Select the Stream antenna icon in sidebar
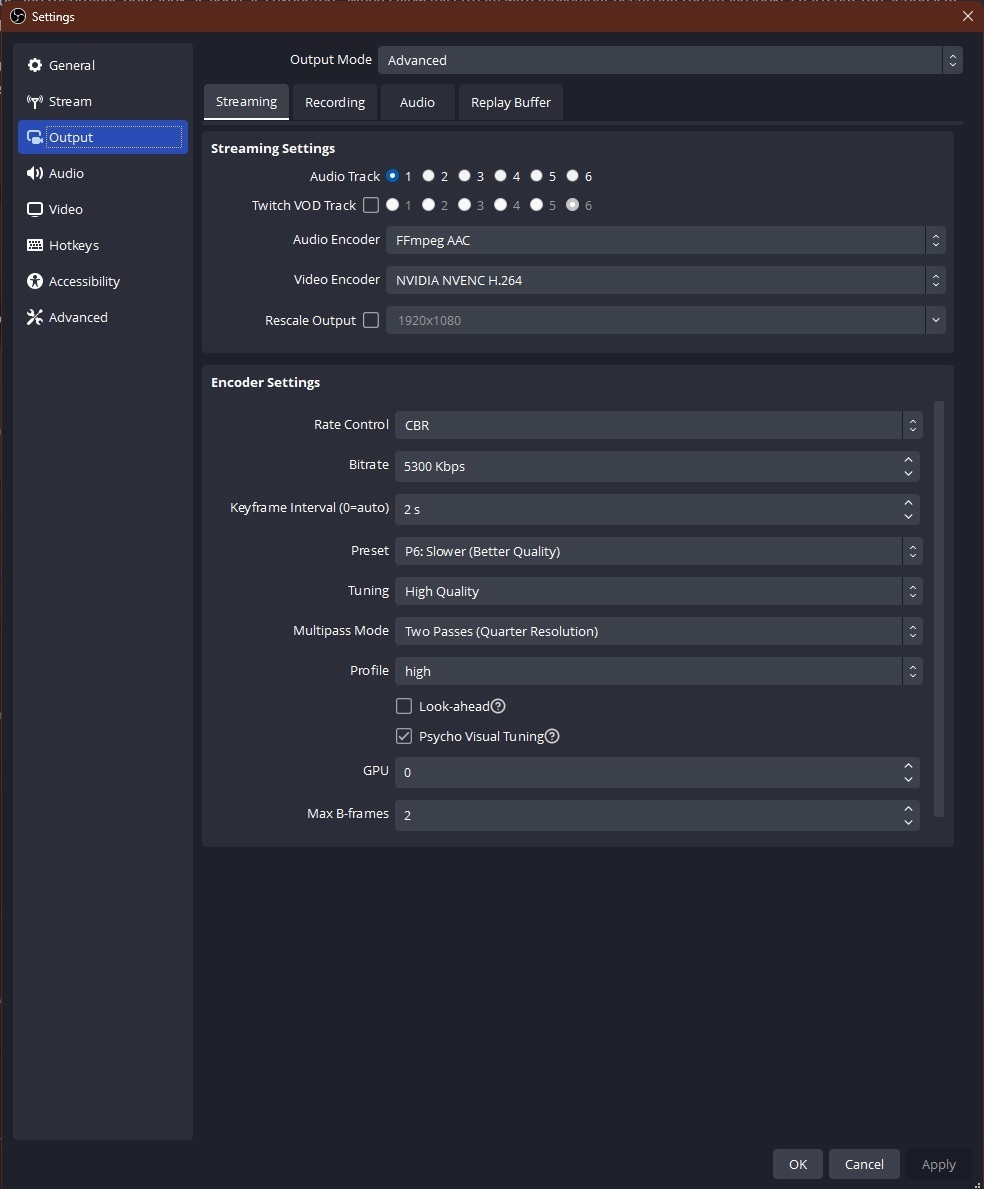Viewport: 984px width, 1189px height. (35, 101)
